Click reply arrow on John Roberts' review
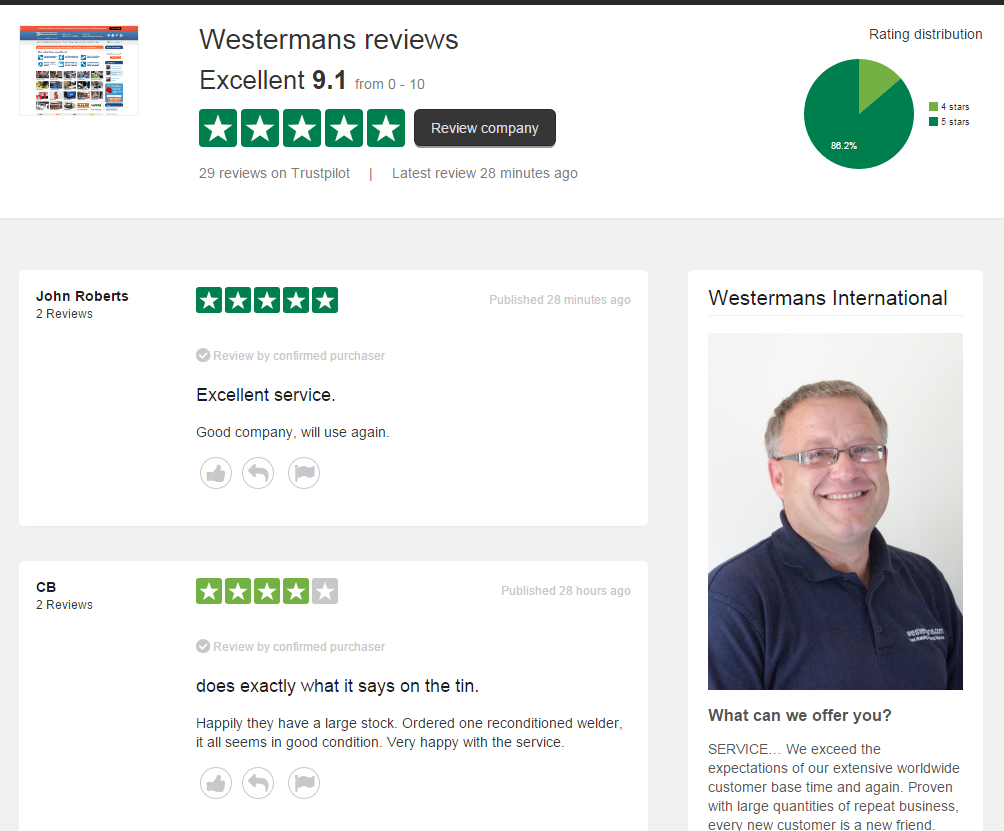This screenshot has height=831, width=1004. tap(258, 473)
